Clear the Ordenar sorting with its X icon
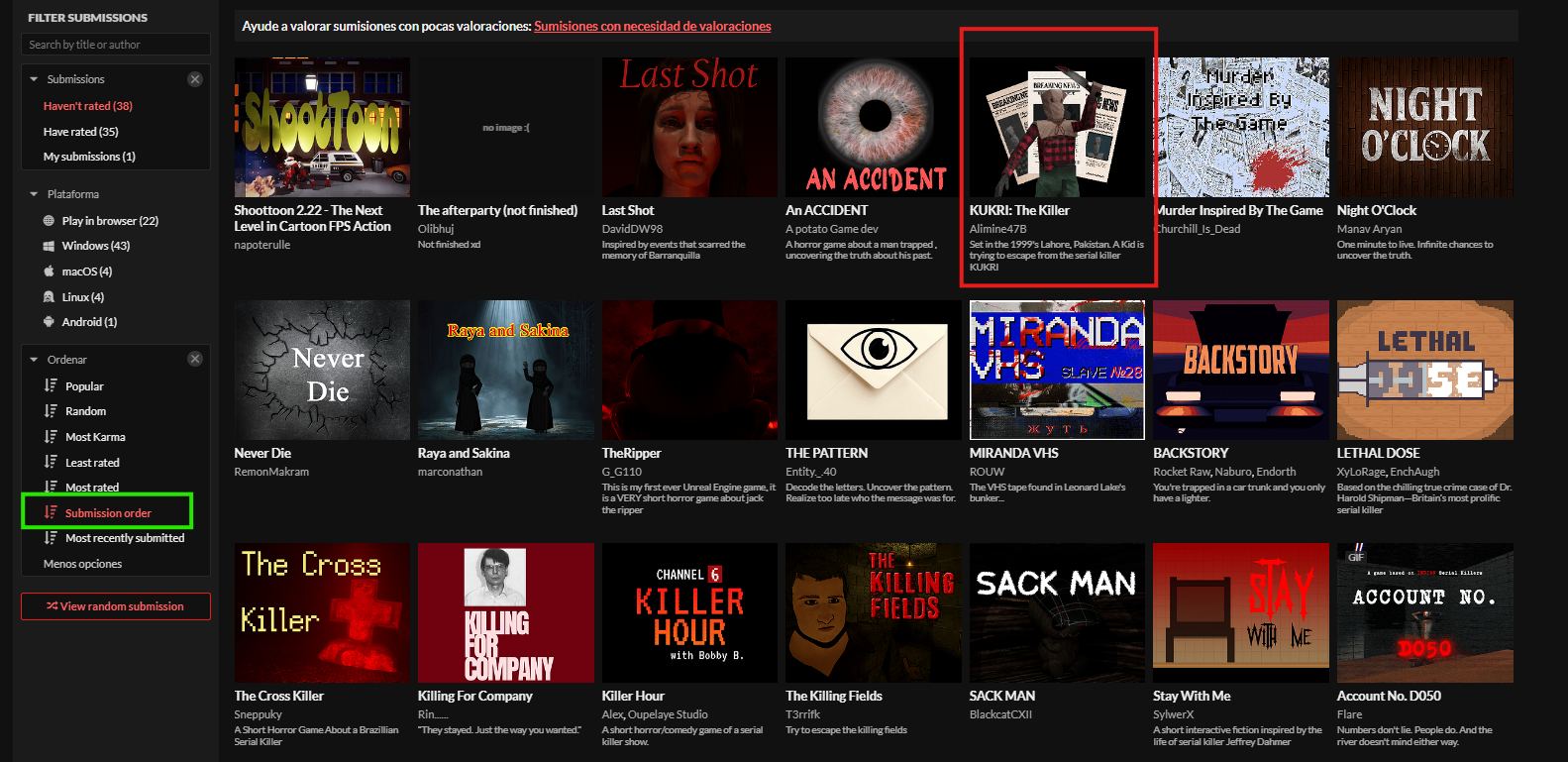 195,359
